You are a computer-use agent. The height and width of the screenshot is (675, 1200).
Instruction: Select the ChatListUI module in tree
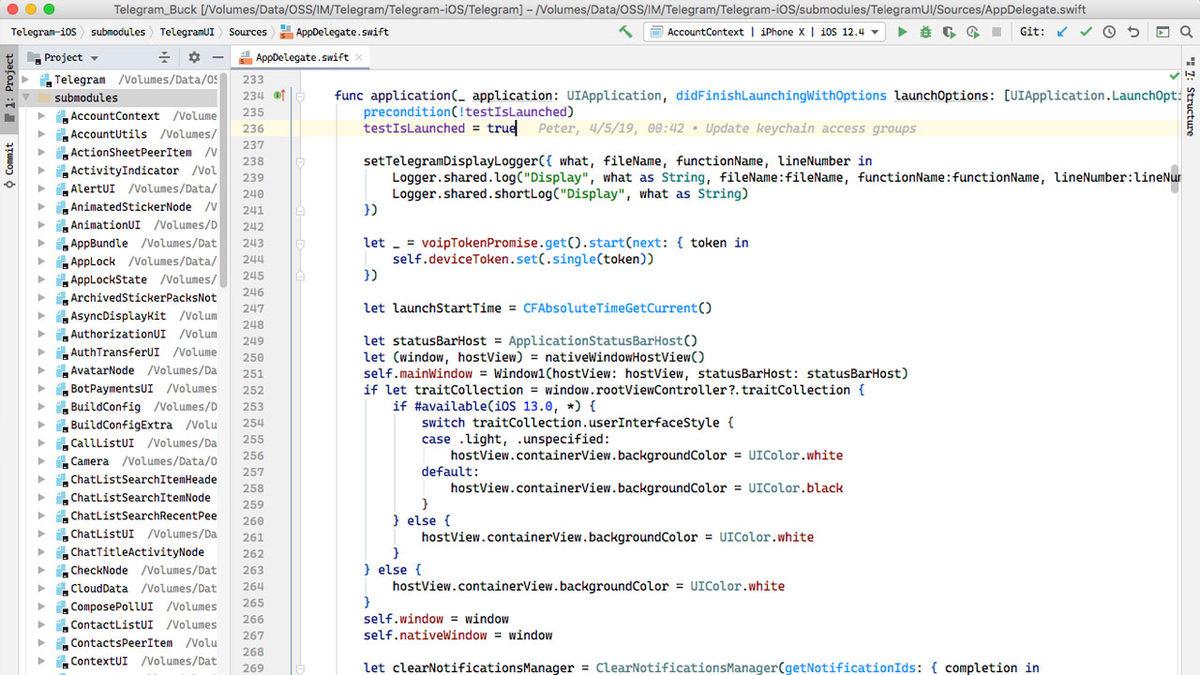point(102,534)
